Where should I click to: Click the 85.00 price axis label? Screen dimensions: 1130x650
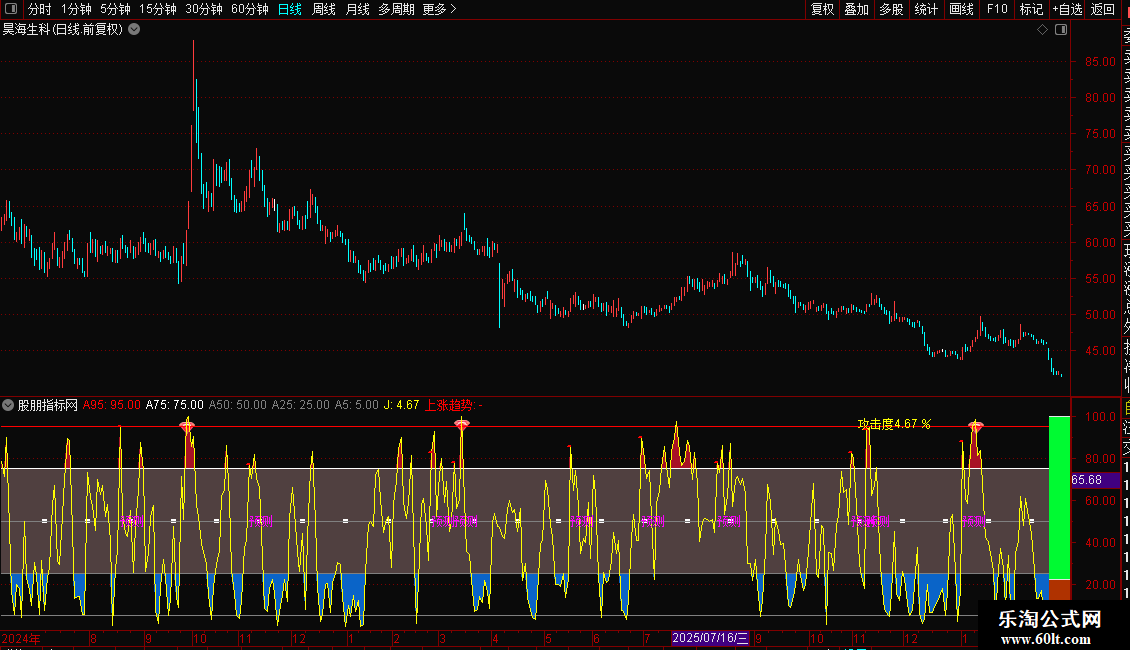pyautogui.click(x=1100, y=62)
